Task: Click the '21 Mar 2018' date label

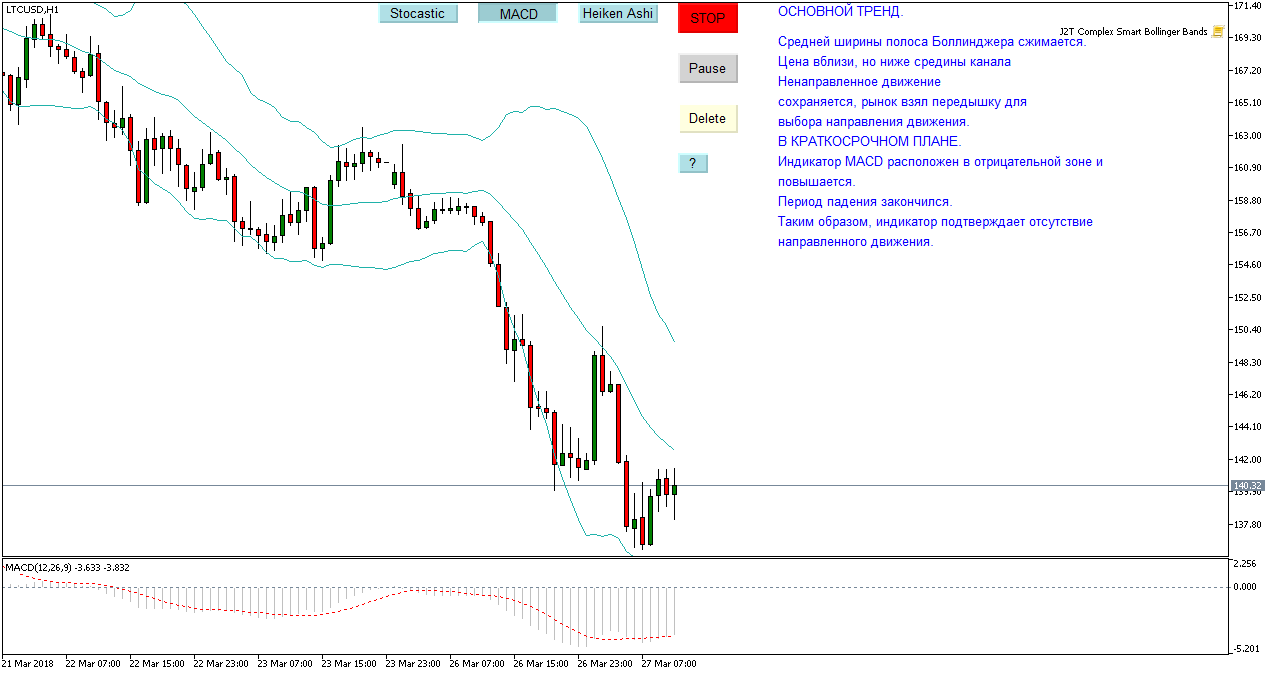Action: 28,663
